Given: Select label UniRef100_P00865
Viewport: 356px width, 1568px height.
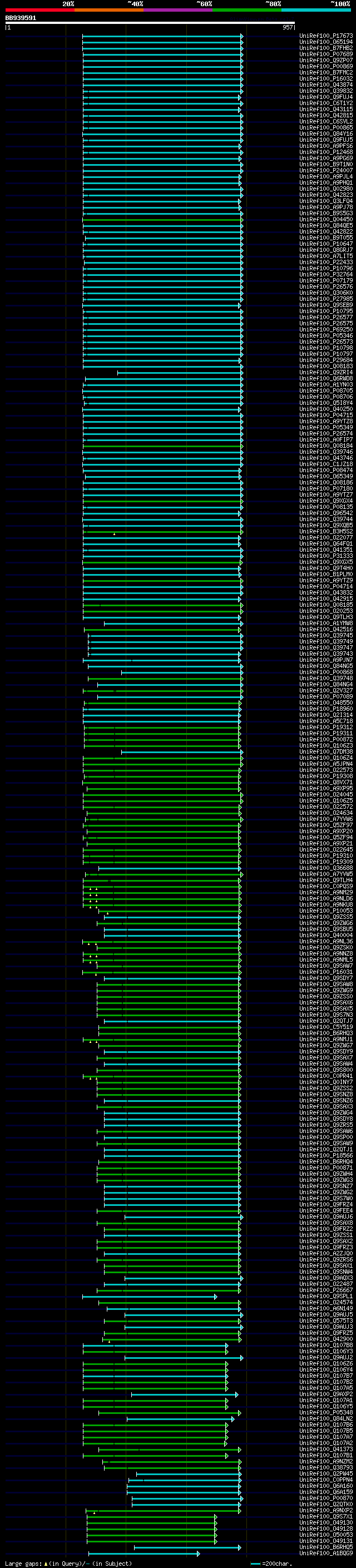Looking at the screenshot, I should 326,127.
